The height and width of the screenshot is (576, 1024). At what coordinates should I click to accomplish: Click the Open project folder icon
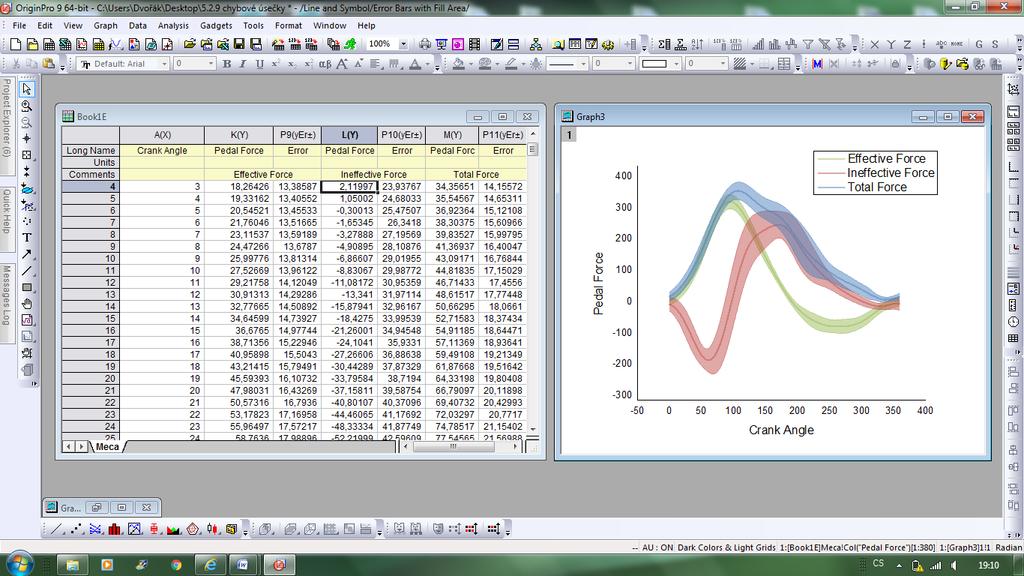pos(189,44)
